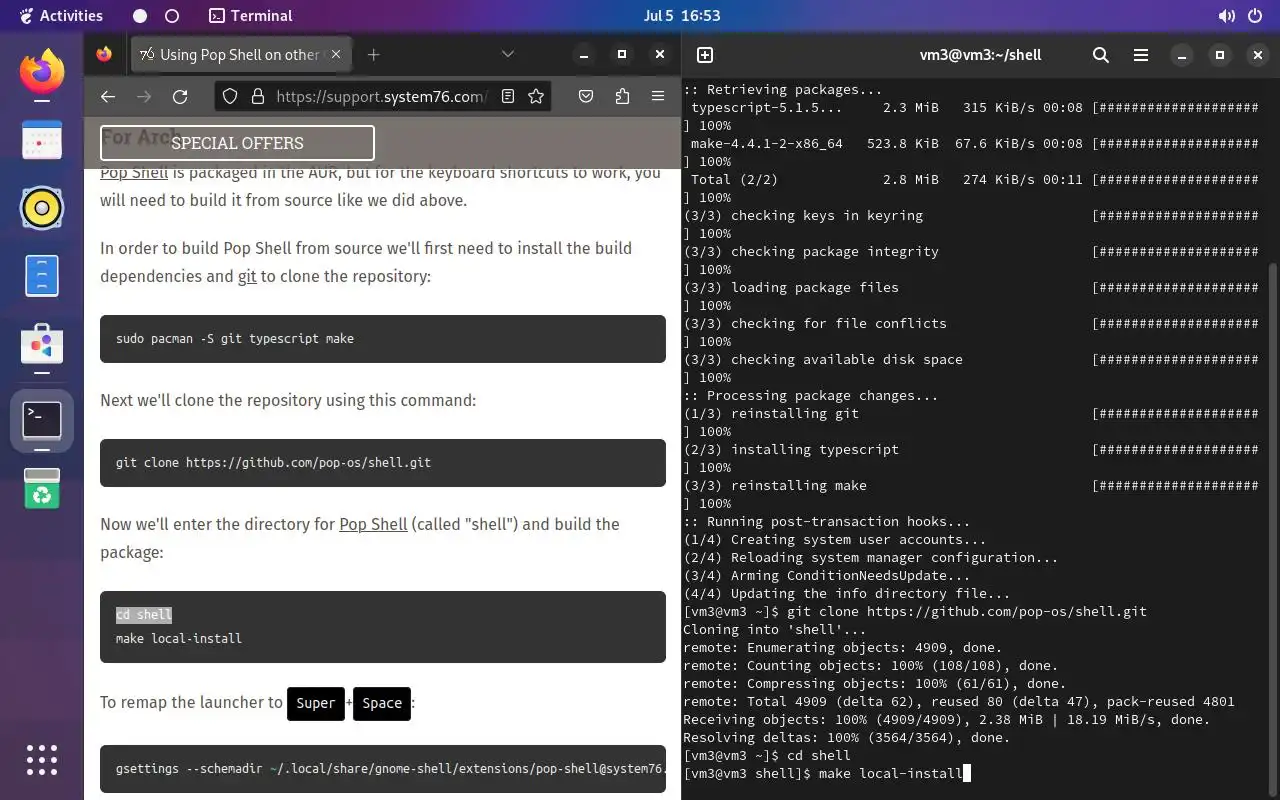Click the underlined 'git' link
The height and width of the screenshot is (800, 1280).
pos(247,276)
